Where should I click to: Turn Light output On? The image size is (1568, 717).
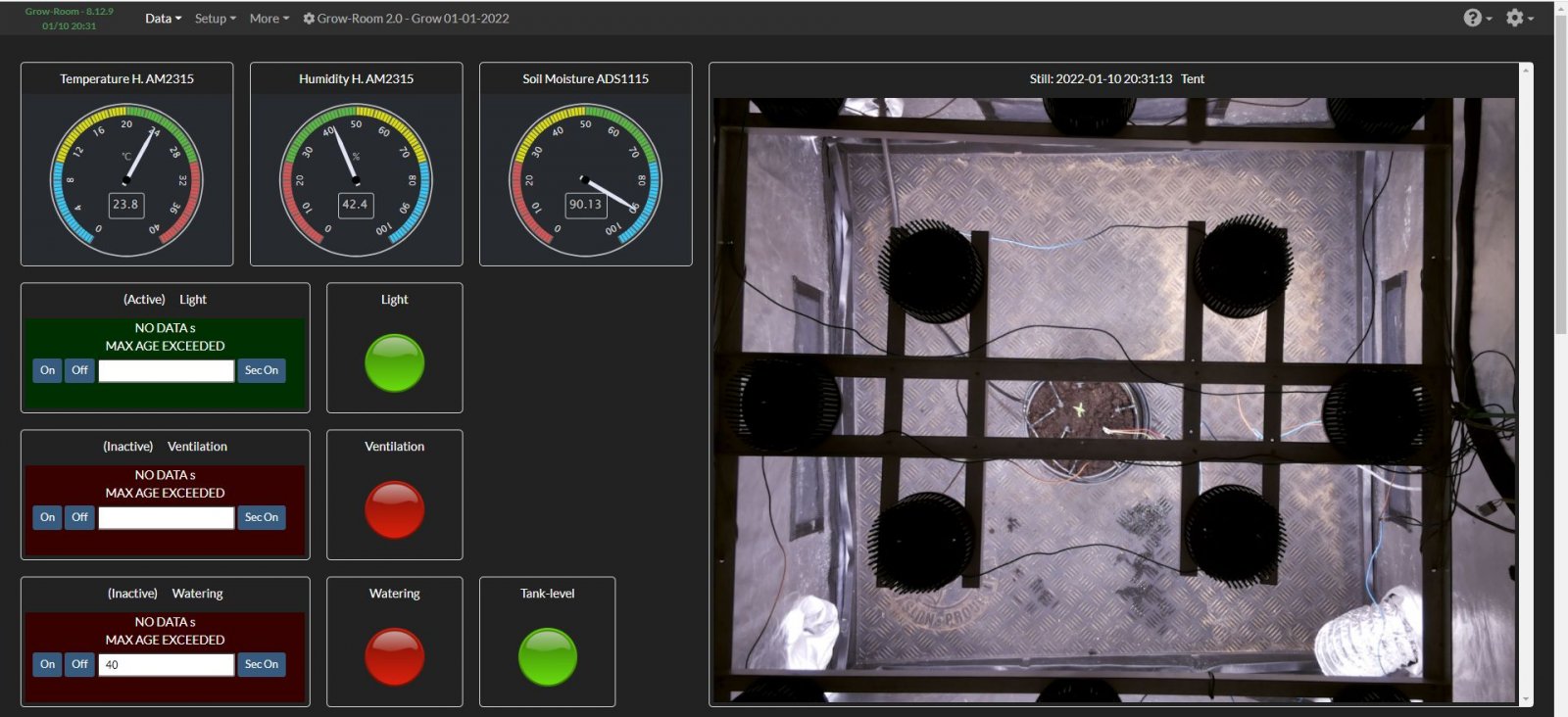(x=47, y=370)
